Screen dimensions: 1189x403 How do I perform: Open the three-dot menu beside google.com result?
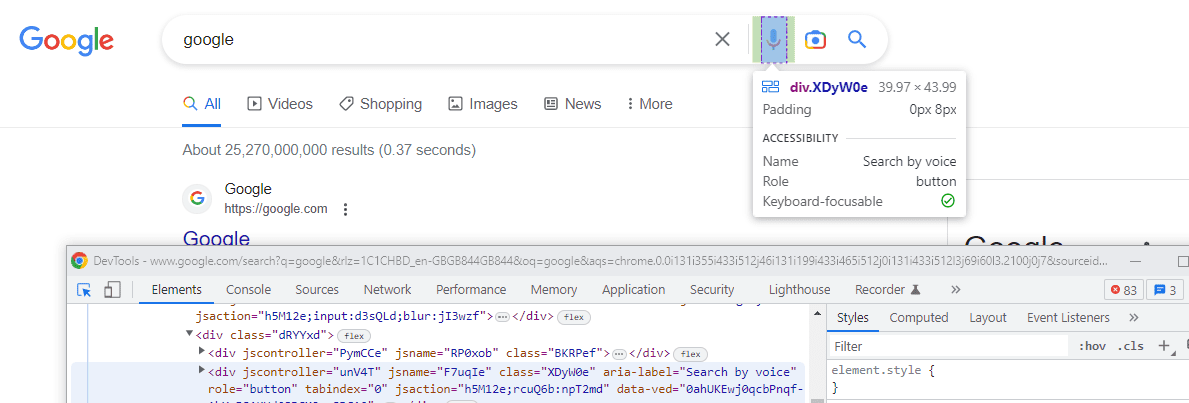click(345, 209)
